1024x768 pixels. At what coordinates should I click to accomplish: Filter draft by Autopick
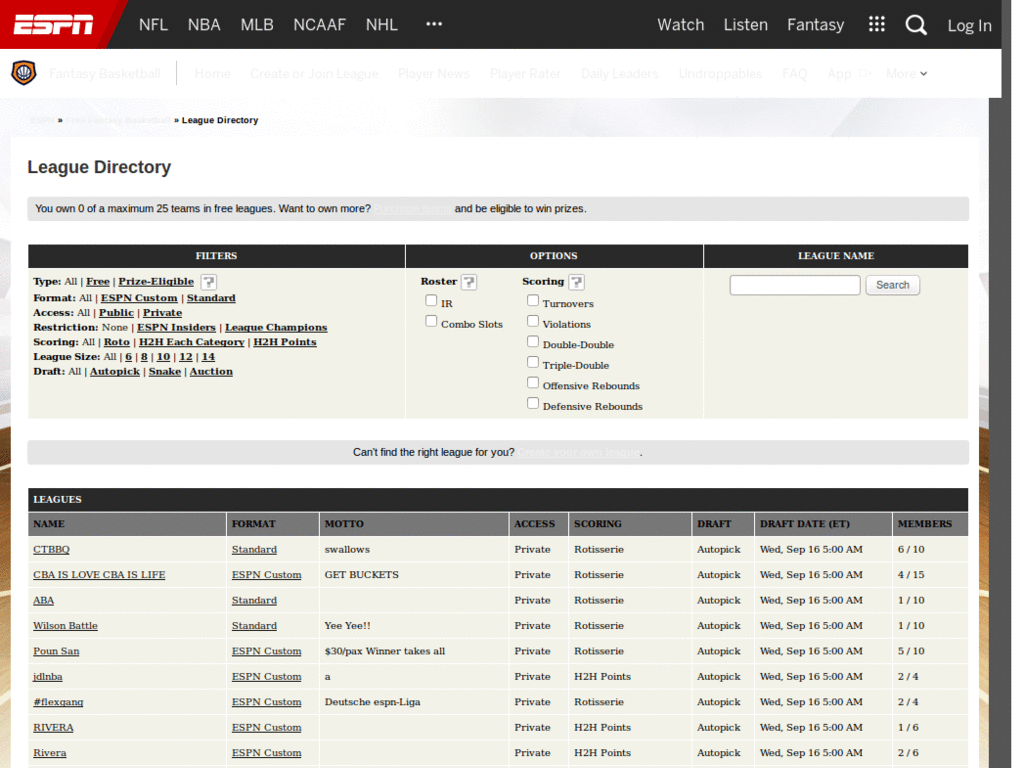[x=115, y=372]
